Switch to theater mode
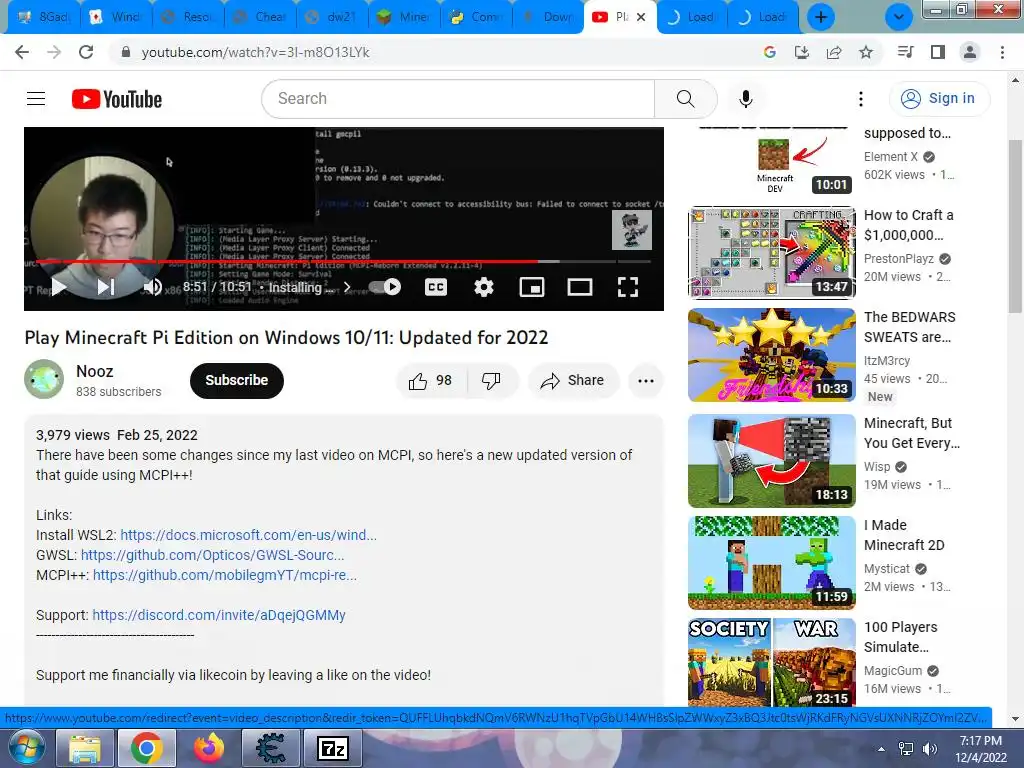Image resolution: width=1024 pixels, height=768 pixels. (580, 287)
